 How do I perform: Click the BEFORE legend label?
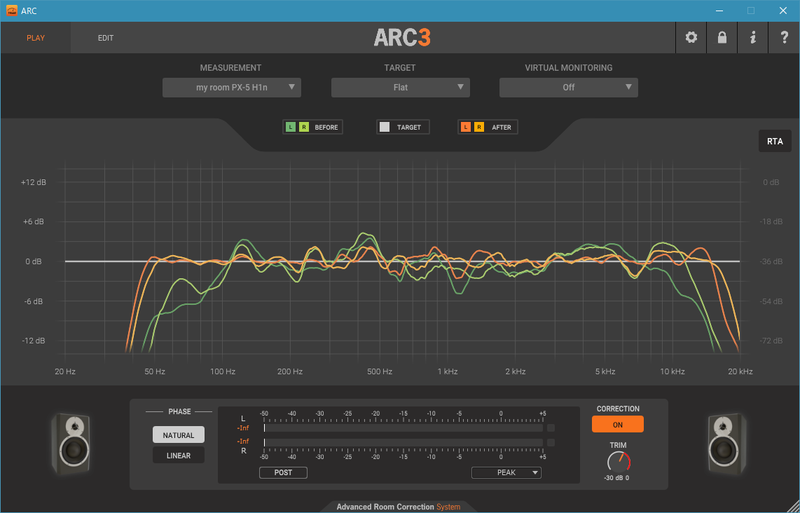click(326, 127)
